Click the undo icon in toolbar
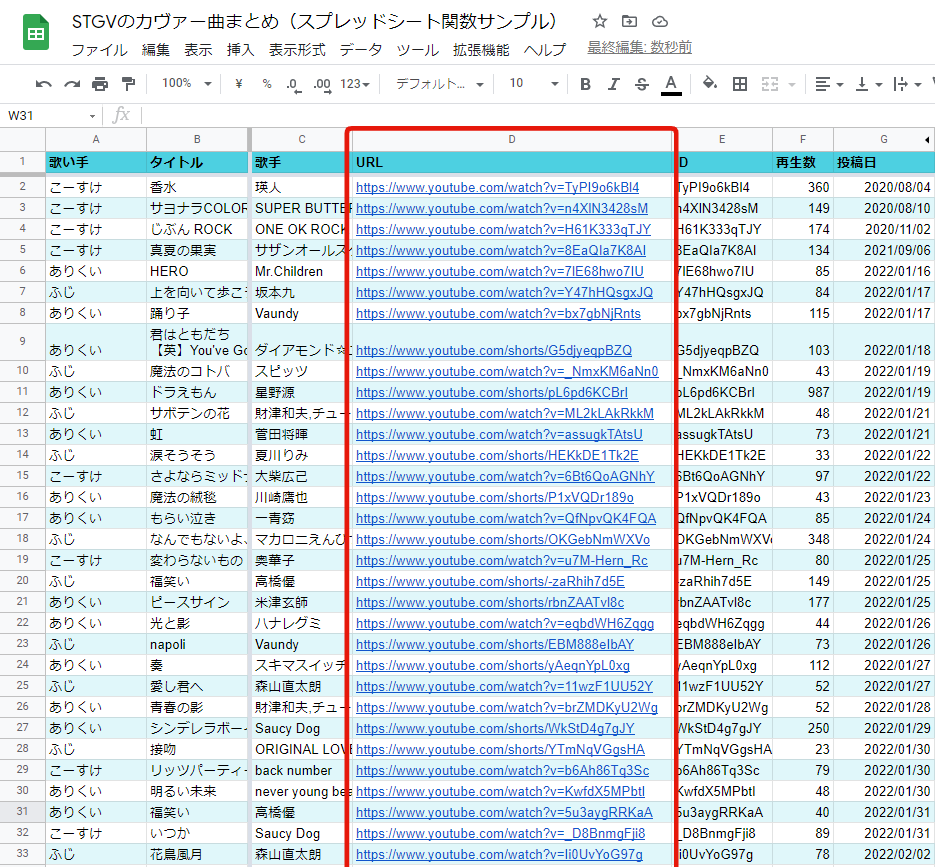This screenshot has width=935, height=867. coord(43,84)
